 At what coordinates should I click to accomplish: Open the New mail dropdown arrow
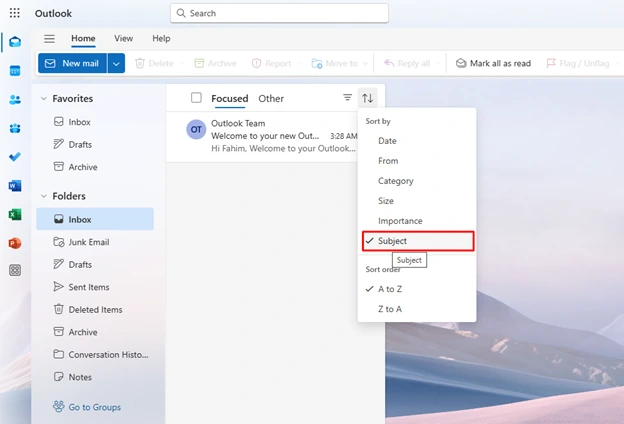pos(116,63)
